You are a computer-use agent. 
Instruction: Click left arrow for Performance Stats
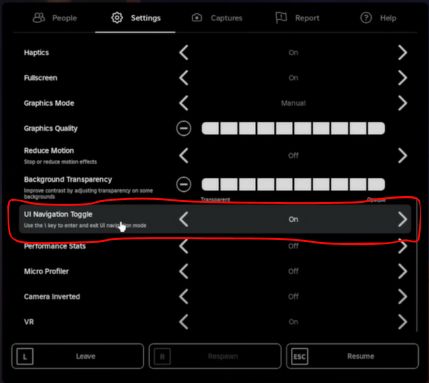(184, 246)
